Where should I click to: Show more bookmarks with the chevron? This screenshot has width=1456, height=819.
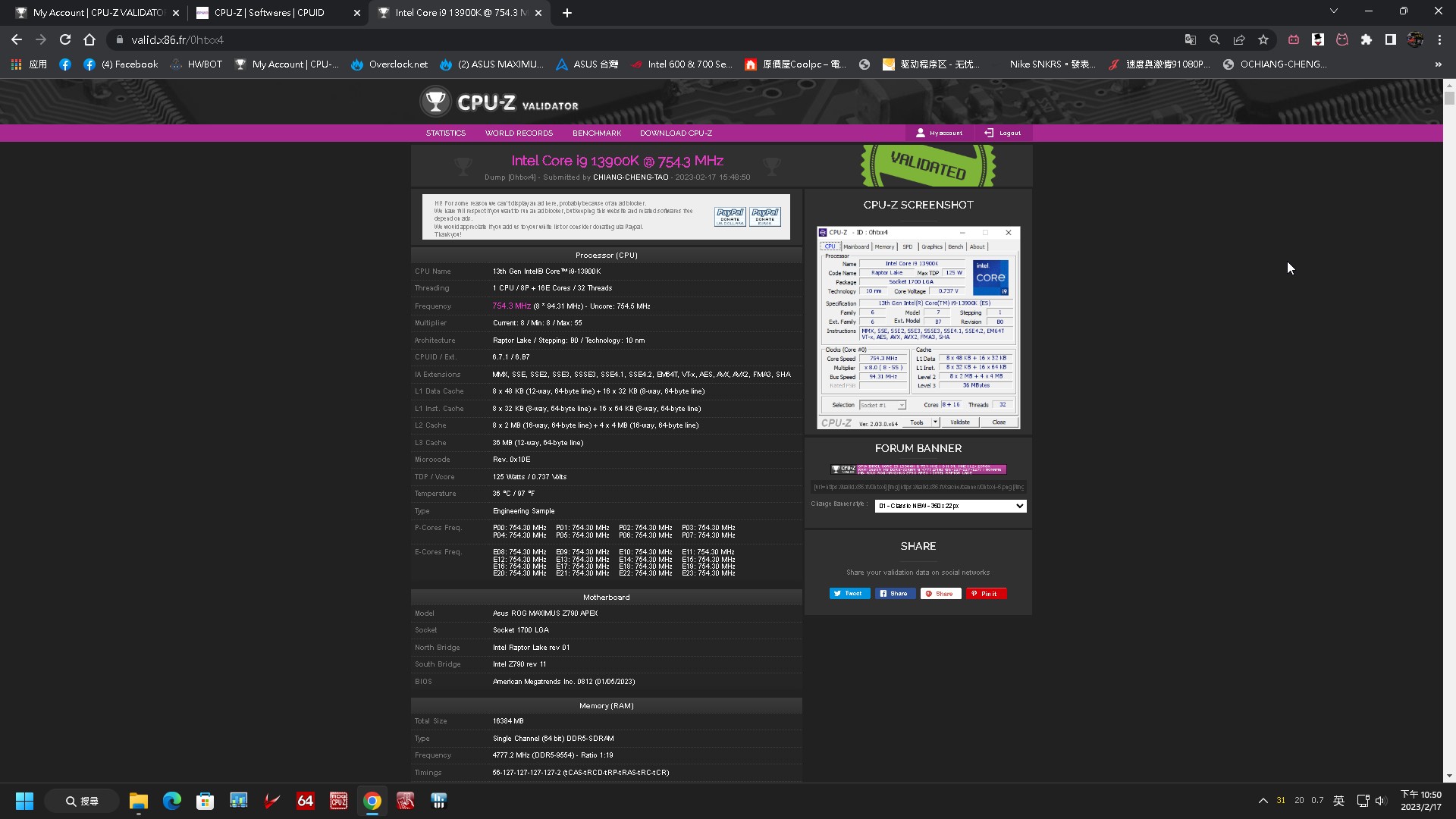point(1438,64)
